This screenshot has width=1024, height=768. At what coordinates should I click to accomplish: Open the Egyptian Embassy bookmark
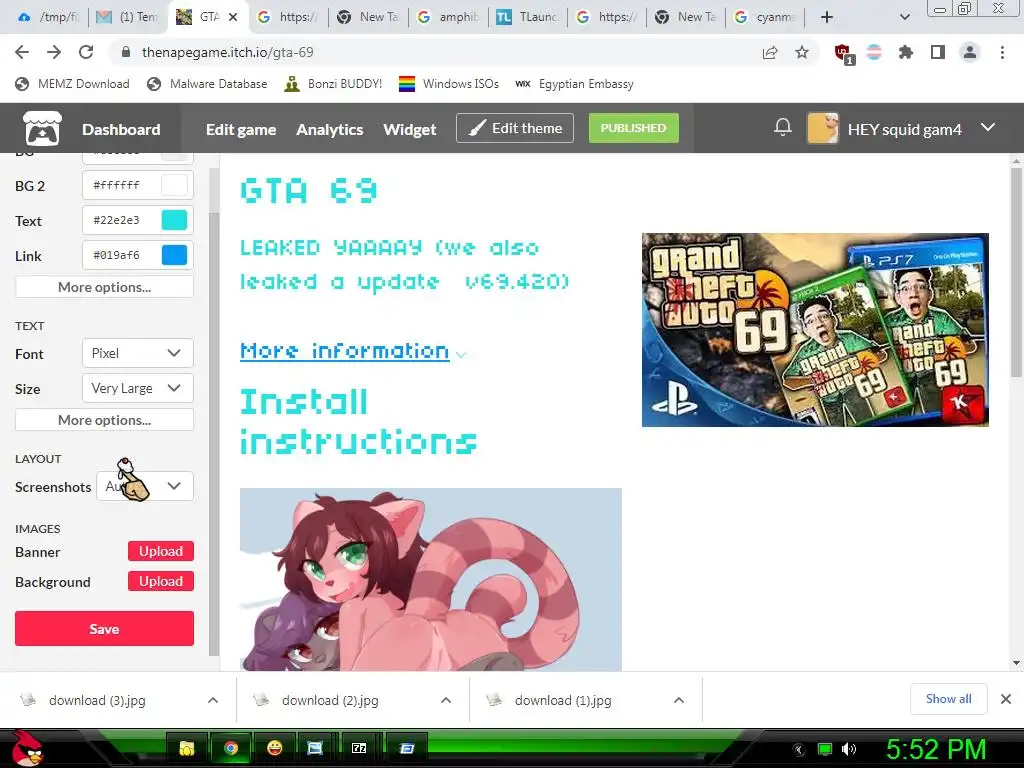(x=575, y=84)
